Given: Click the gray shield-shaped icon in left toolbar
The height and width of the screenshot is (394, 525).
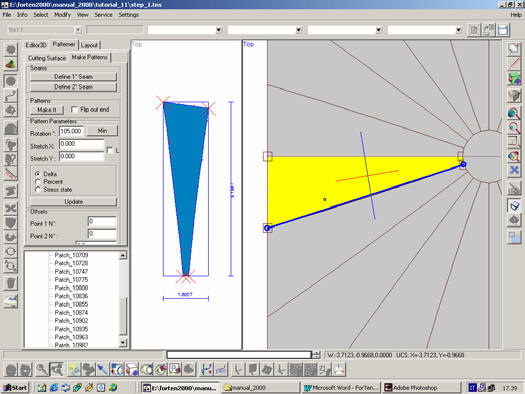Looking at the screenshot, I should [11, 223].
